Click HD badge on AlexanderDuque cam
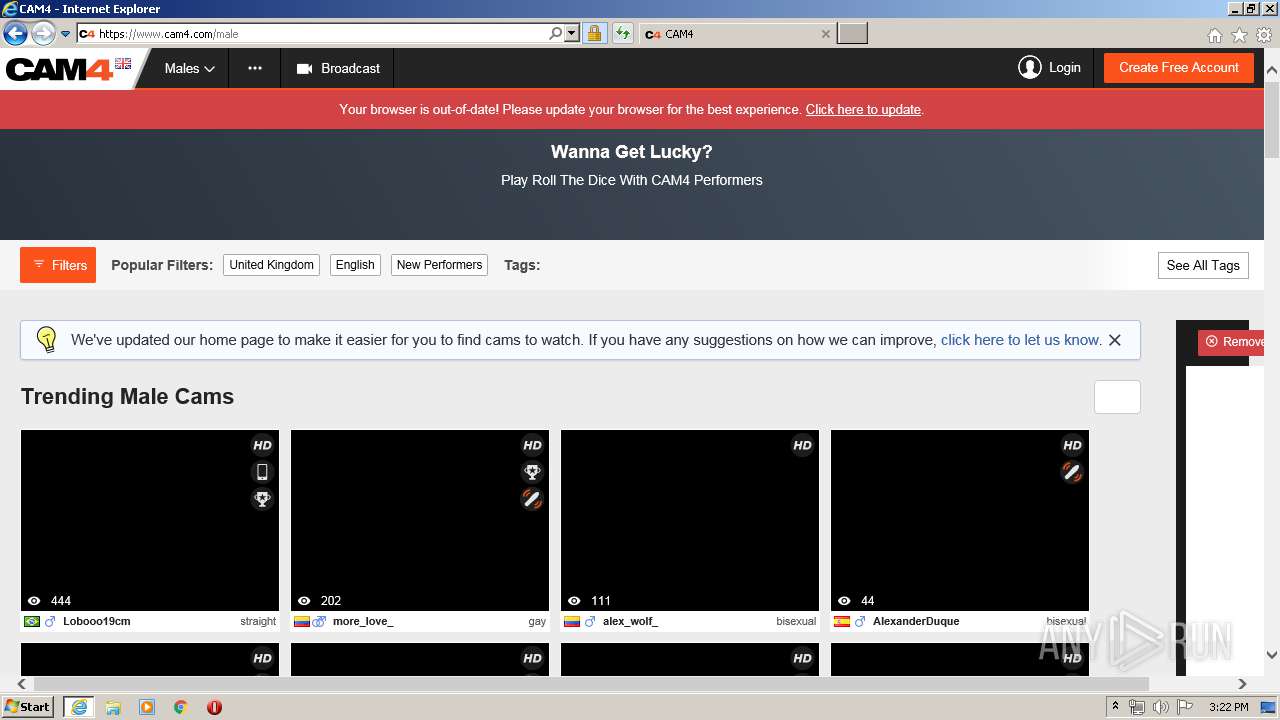This screenshot has width=1280, height=720. pos(1072,446)
